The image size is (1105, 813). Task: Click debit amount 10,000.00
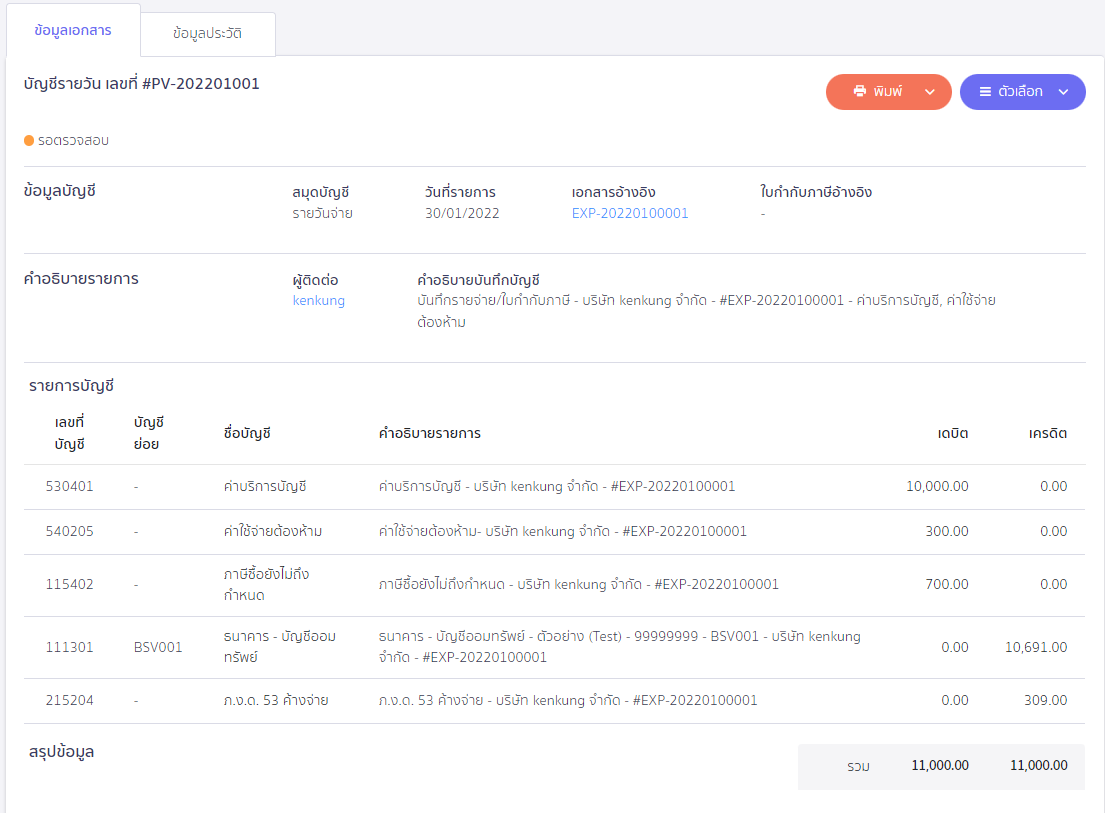(937, 486)
